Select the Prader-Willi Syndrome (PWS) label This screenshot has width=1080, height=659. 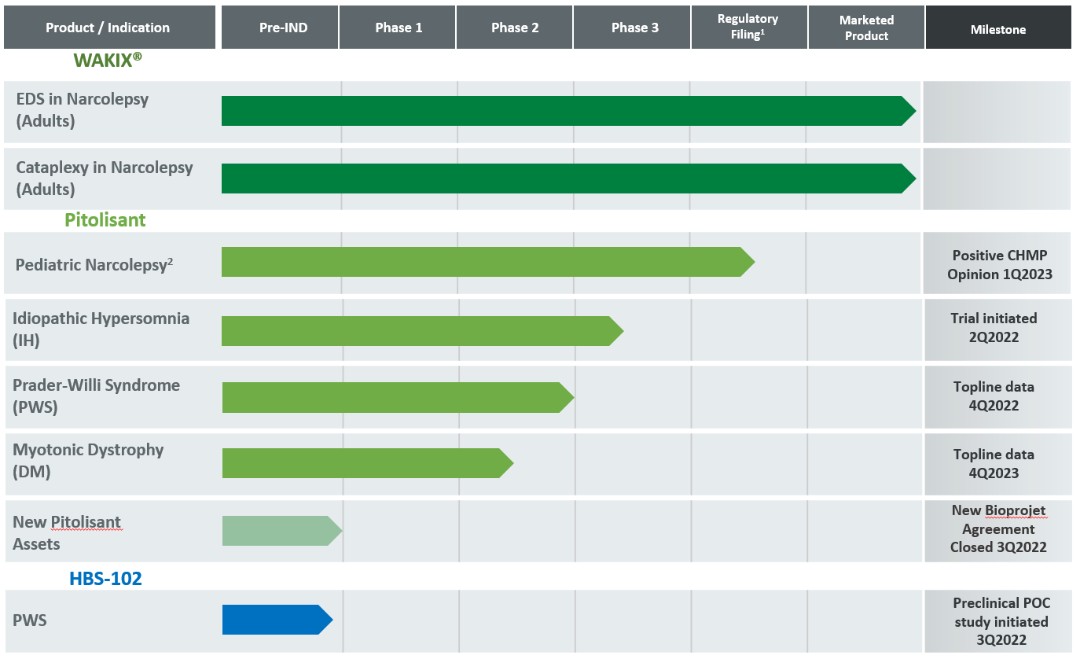coord(96,395)
